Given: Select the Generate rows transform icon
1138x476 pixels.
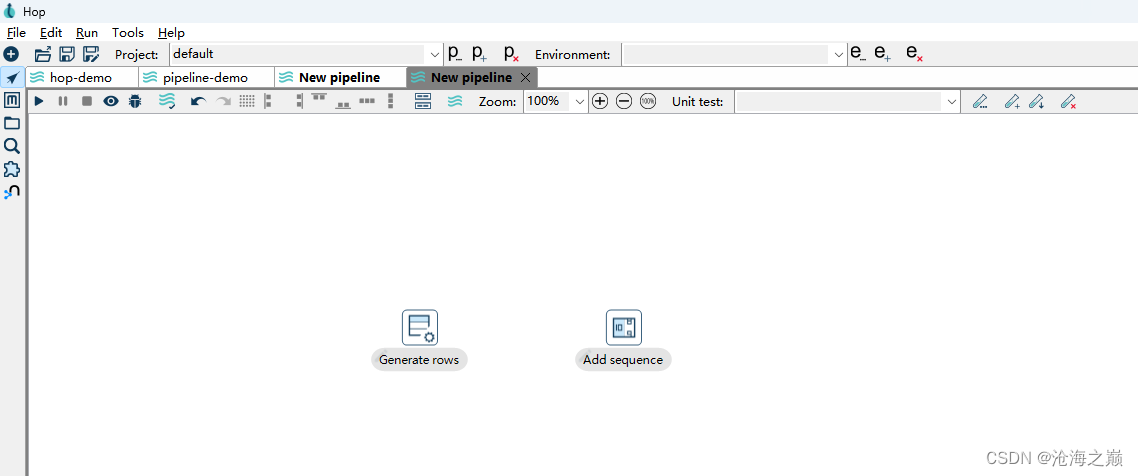Looking at the screenshot, I should 420,327.
